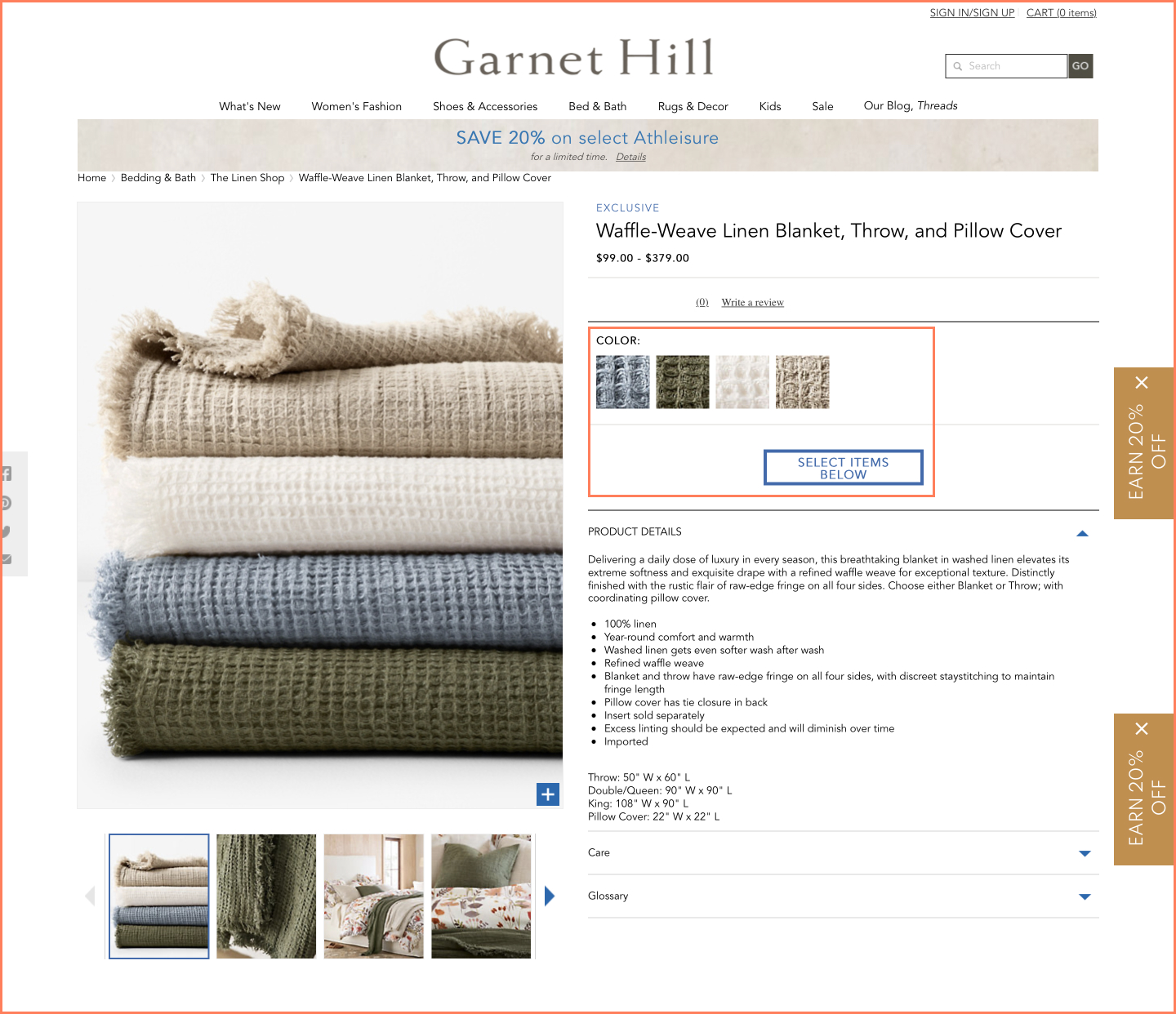Pick the olive green color swatch
The width and height of the screenshot is (1176, 1014).
(x=683, y=382)
